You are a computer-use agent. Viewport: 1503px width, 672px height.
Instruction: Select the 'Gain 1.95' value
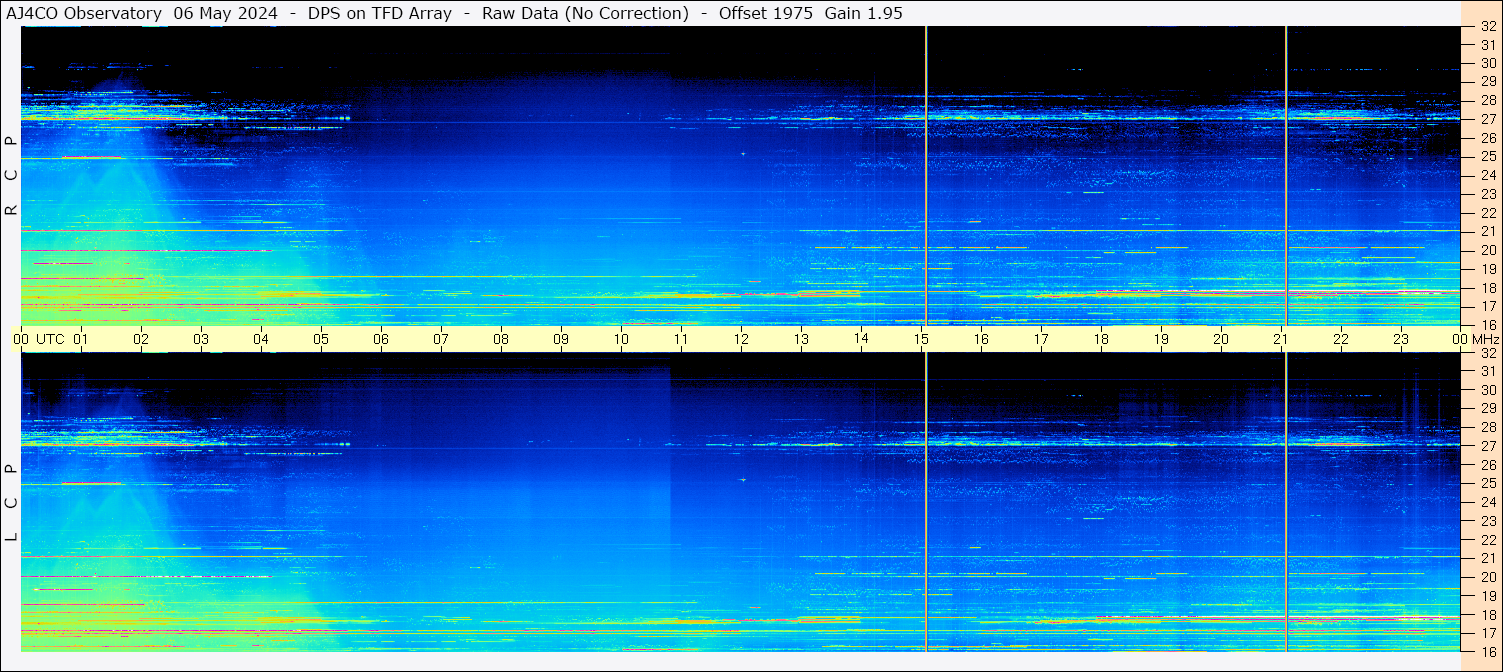point(864,13)
